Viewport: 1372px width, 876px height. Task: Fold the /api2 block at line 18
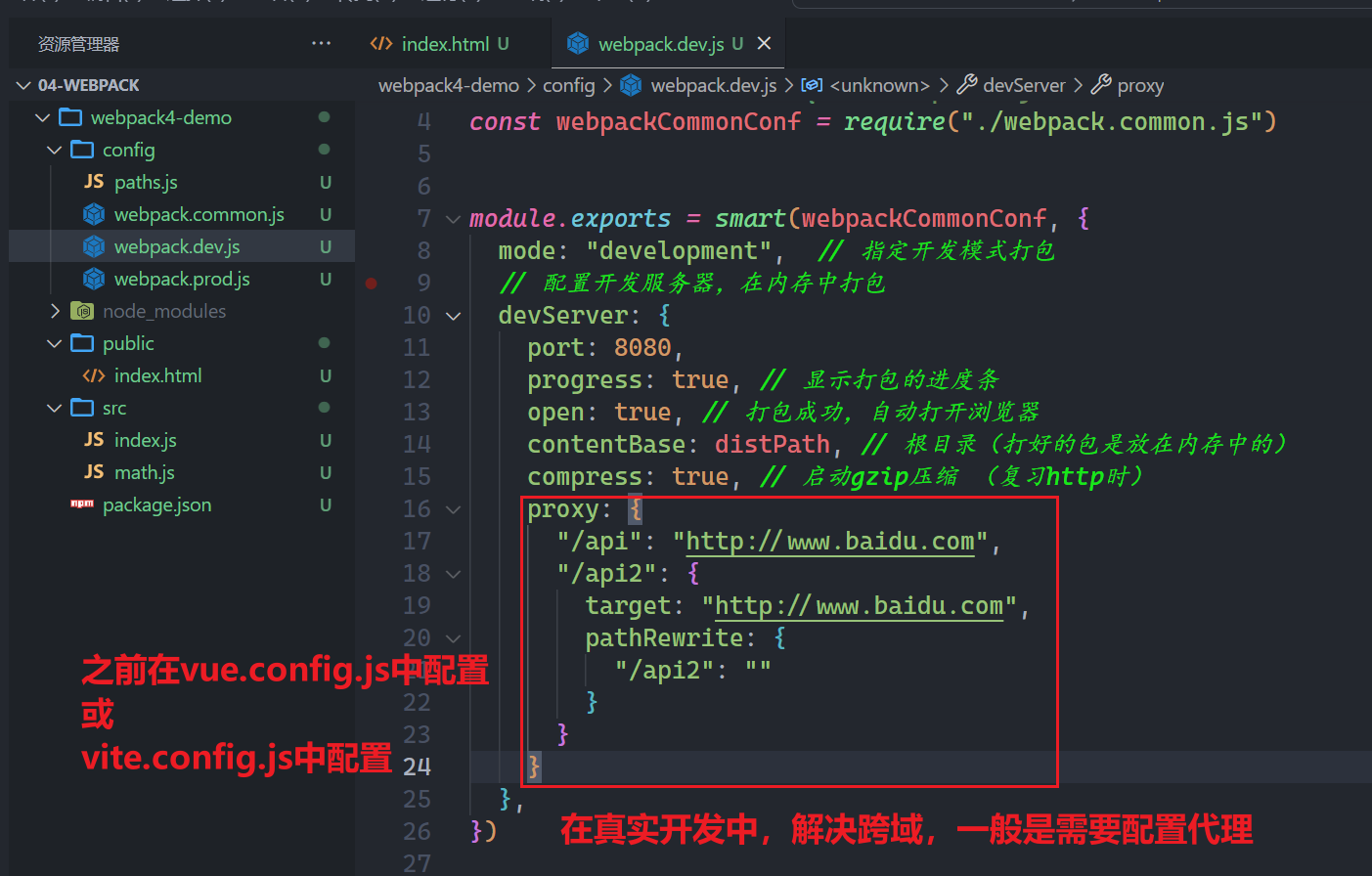453,574
